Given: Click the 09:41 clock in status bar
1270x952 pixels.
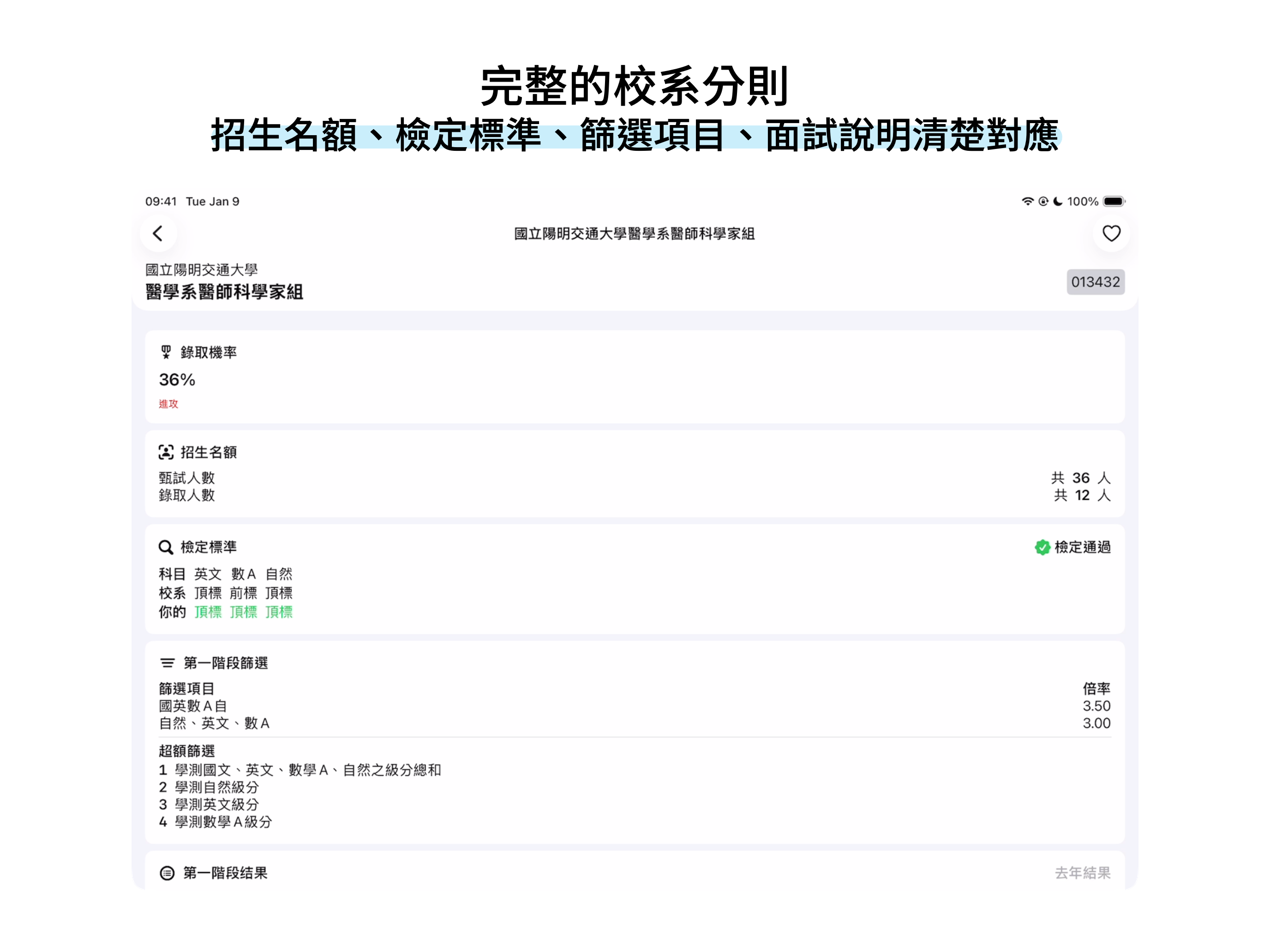Looking at the screenshot, I should [x=161, y=202].
